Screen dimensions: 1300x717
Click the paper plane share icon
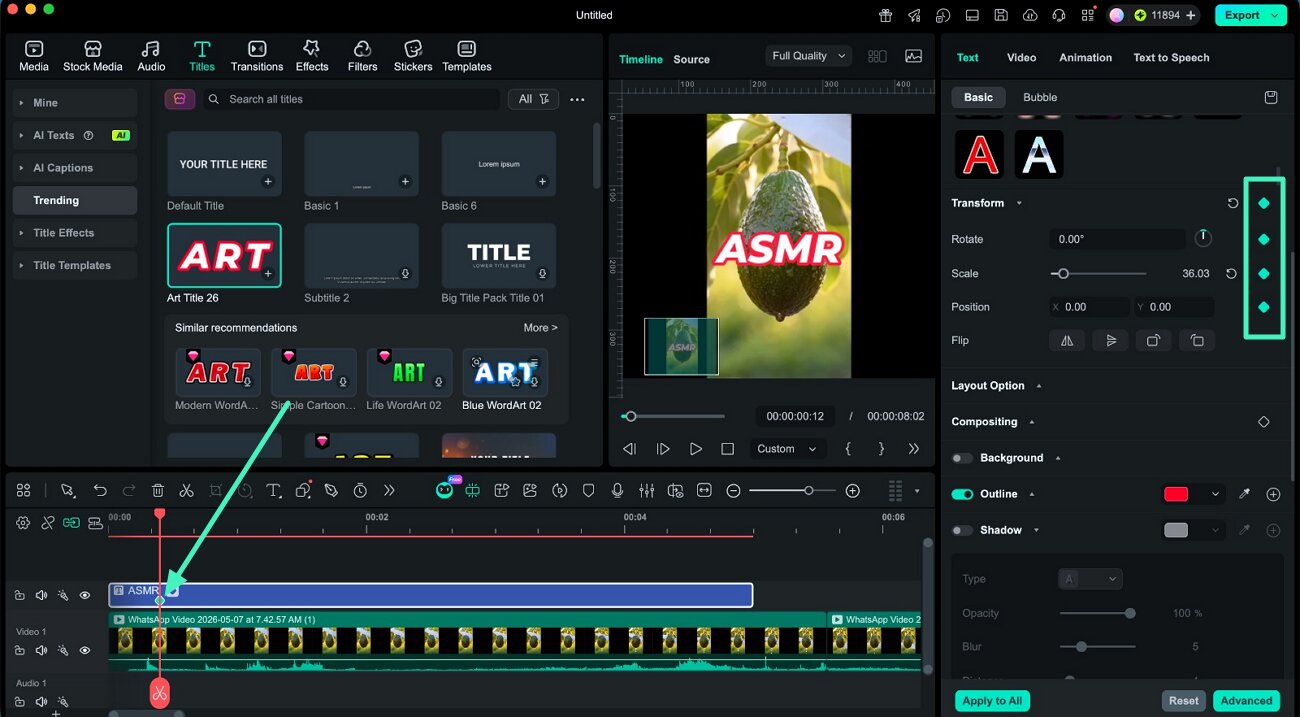click(914, 15)
